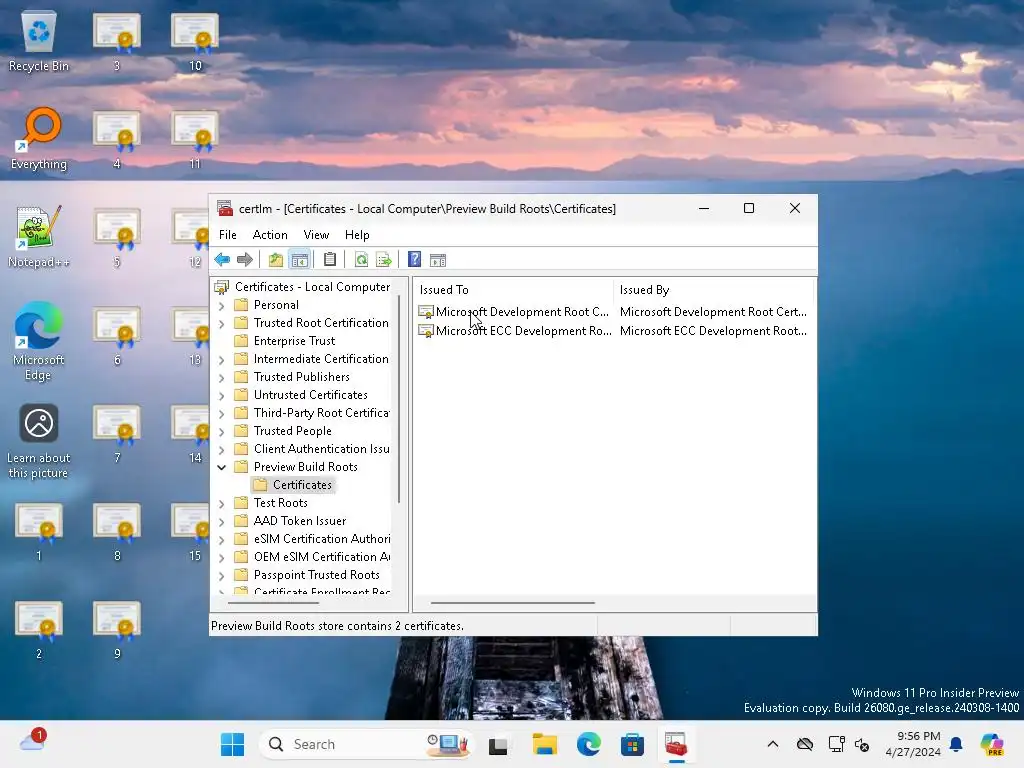The width and height of the screenshot is (1024, 768).
Task: Open the View menu
Action: point(316,234)
